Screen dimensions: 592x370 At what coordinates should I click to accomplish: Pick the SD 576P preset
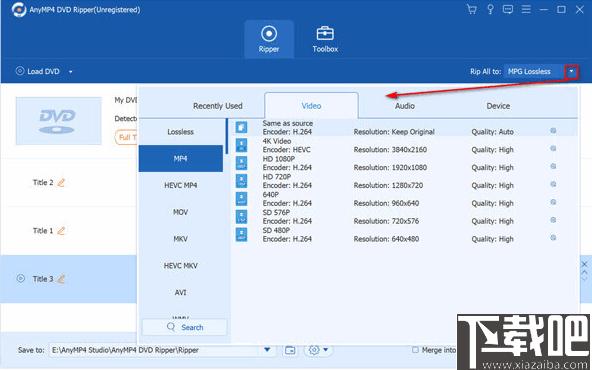[404, 217]
